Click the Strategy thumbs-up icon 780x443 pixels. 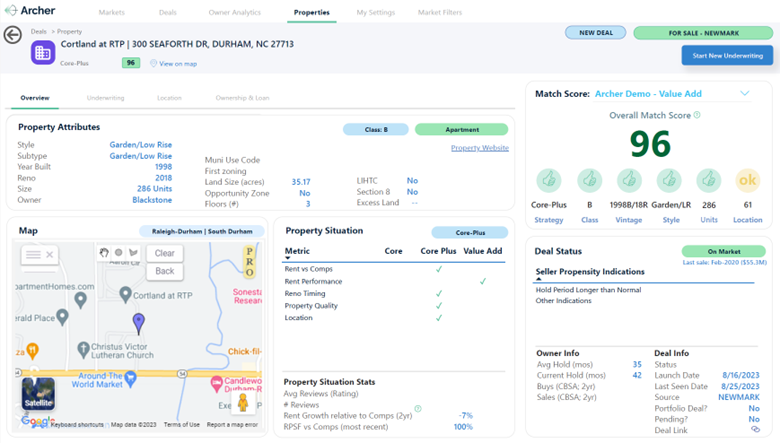click(549, 180)
